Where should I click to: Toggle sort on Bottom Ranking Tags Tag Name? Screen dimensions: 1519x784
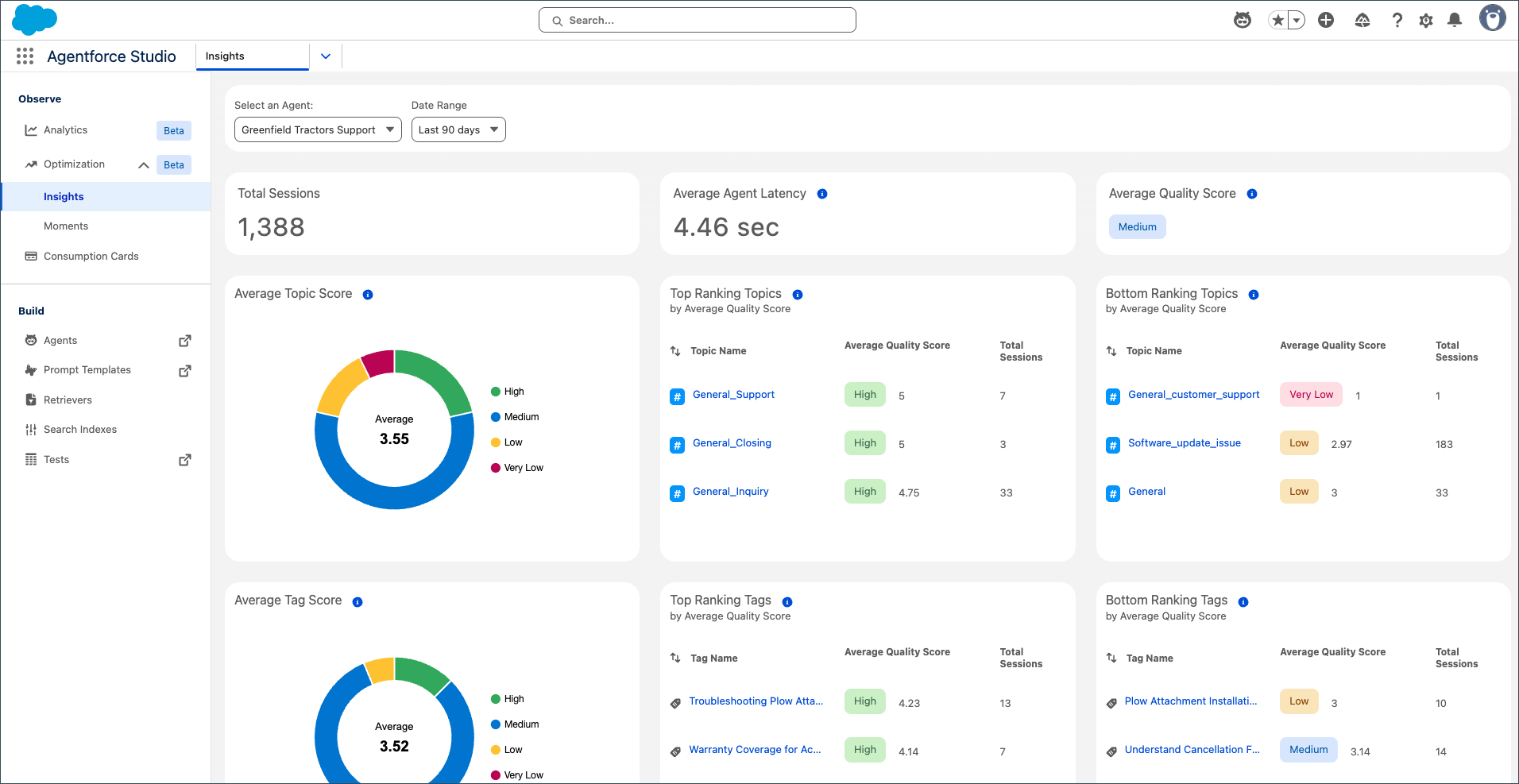click(1111, 658)
